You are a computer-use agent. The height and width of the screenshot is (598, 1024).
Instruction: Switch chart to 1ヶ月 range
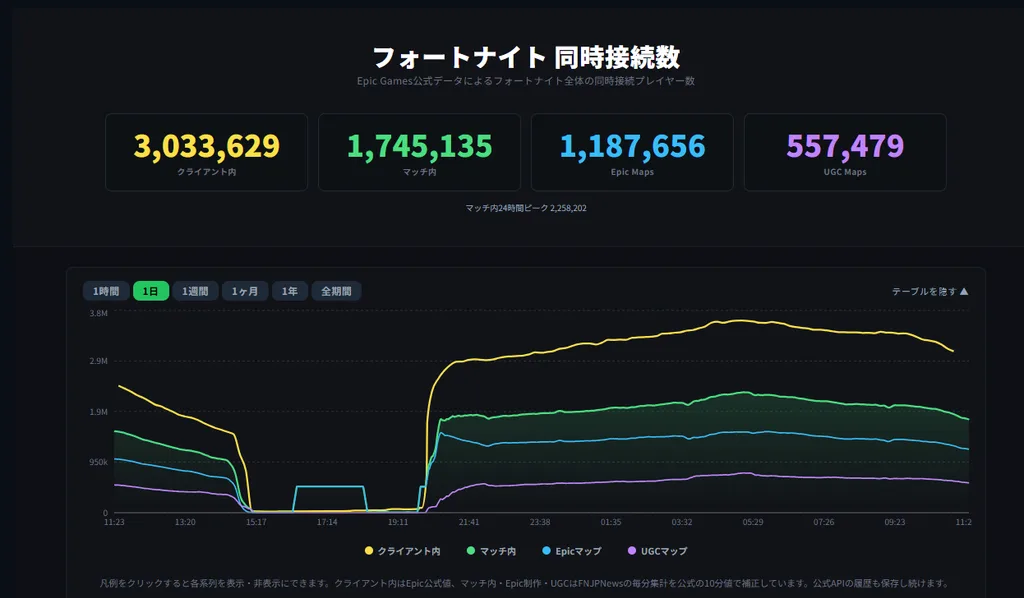[x=245, y=291]
